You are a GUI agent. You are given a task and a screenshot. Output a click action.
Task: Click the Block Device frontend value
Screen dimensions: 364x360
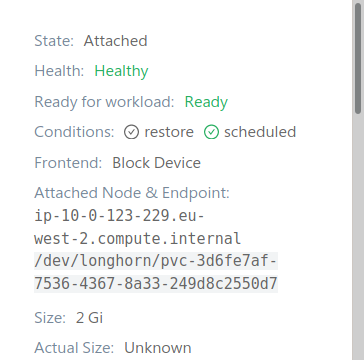(x=156, y=163)
